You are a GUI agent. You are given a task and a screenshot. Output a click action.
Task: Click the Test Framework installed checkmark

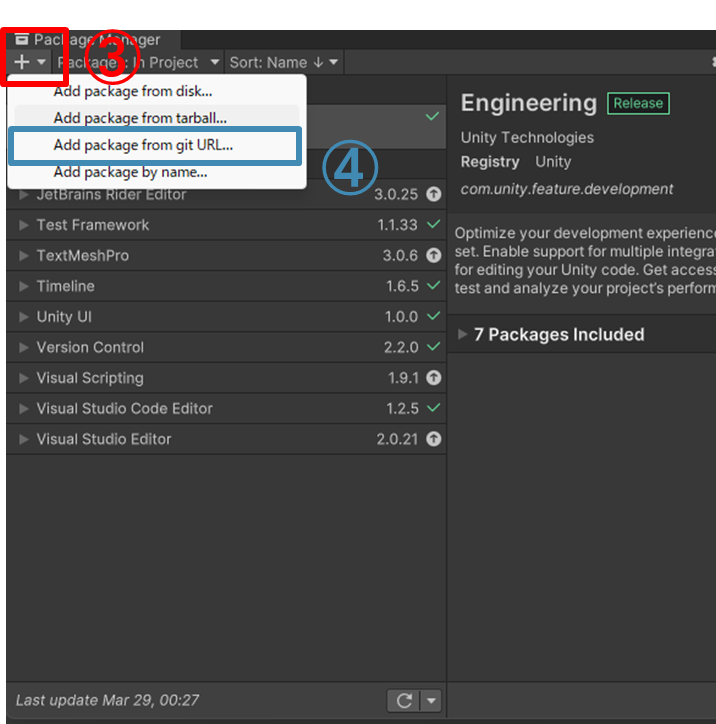(433, 225)
